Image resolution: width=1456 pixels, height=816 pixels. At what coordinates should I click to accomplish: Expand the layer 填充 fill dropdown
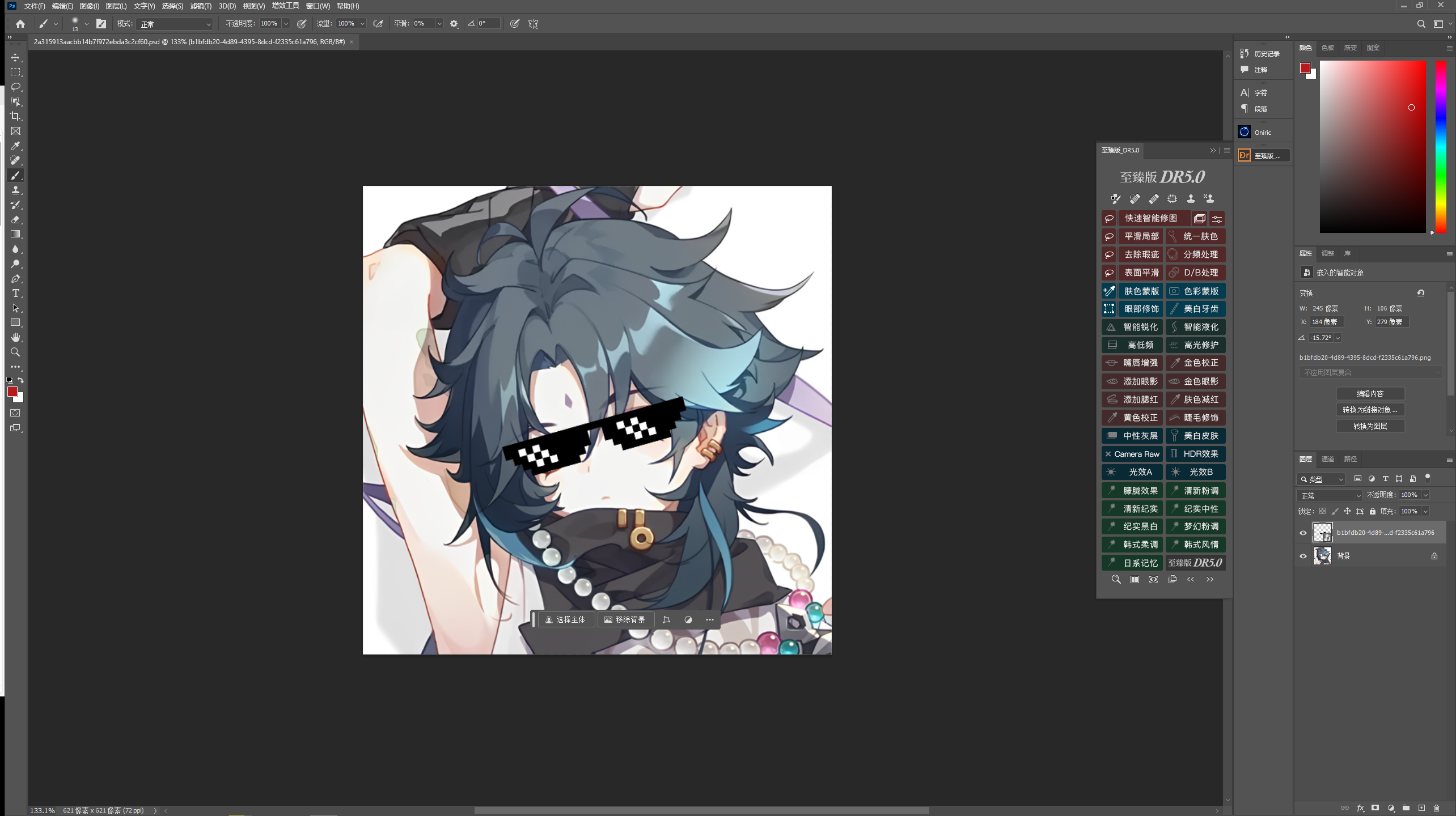[1425, 511]
